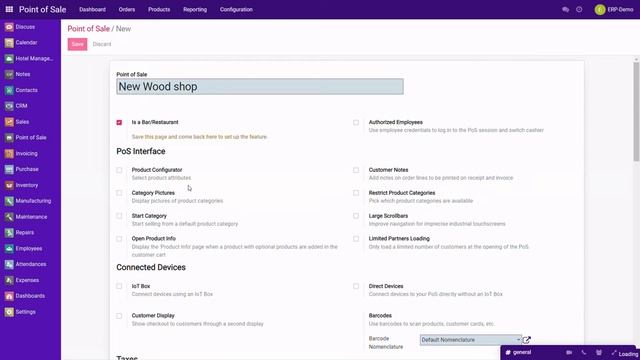Open Attendances app icon in sidebar

(9, 264)
